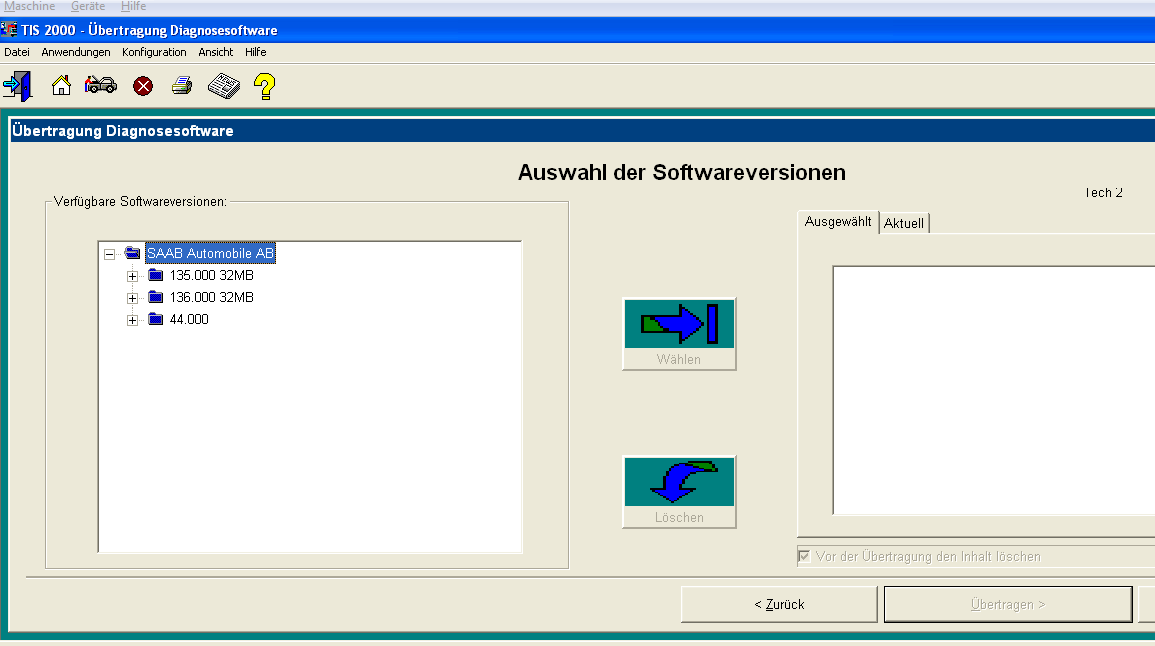Expand the 135.000 32MB node
1155x646 pixels.
(x=133, y=276)
